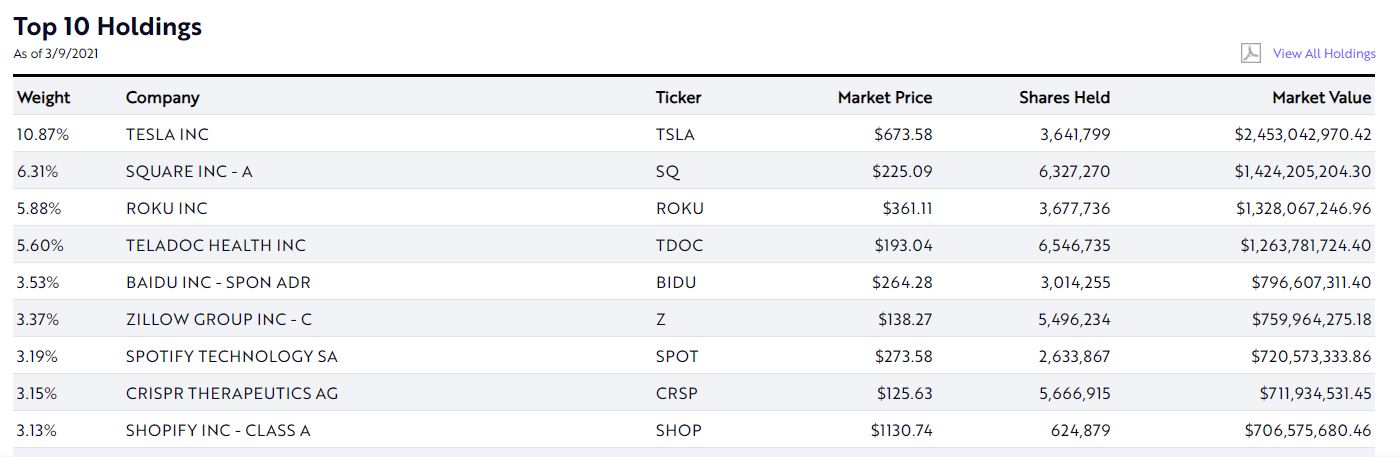Open the View All Holdings link

[x=1324, y=54]
